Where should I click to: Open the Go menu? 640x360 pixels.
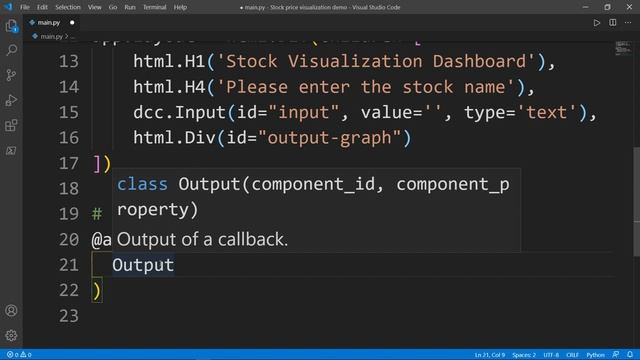pos(113,7)
